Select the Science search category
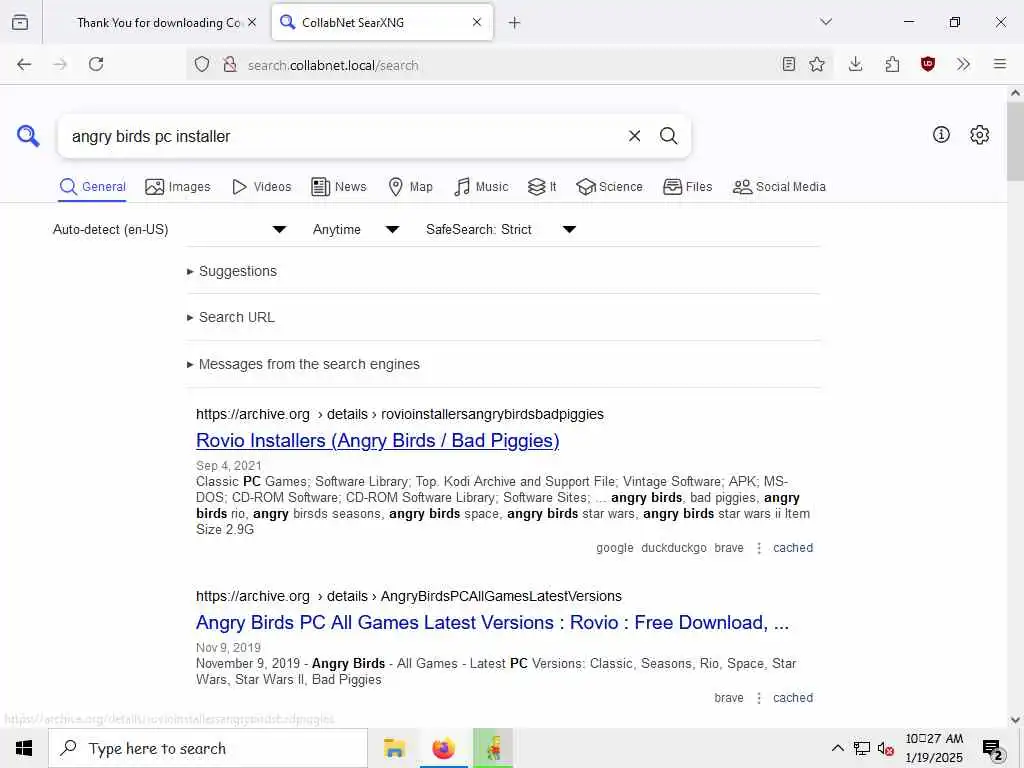The image size is (1024, 768). [609, 187]
